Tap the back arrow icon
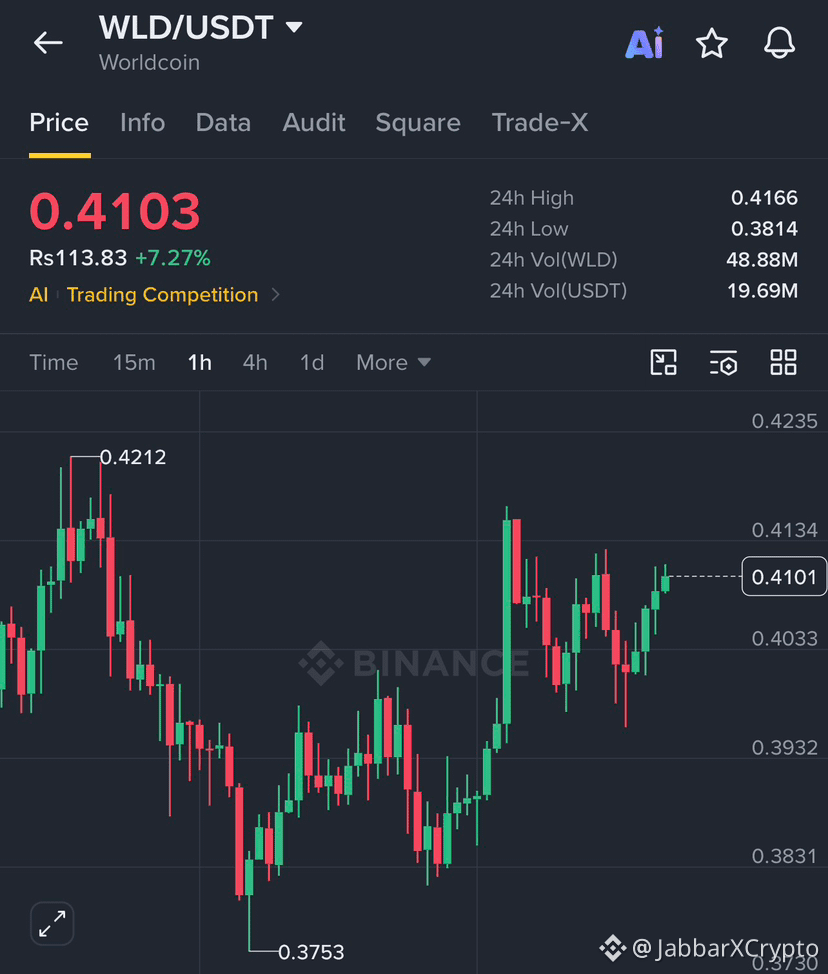Screen dimensions: 828x974 (x=48, y=43)
